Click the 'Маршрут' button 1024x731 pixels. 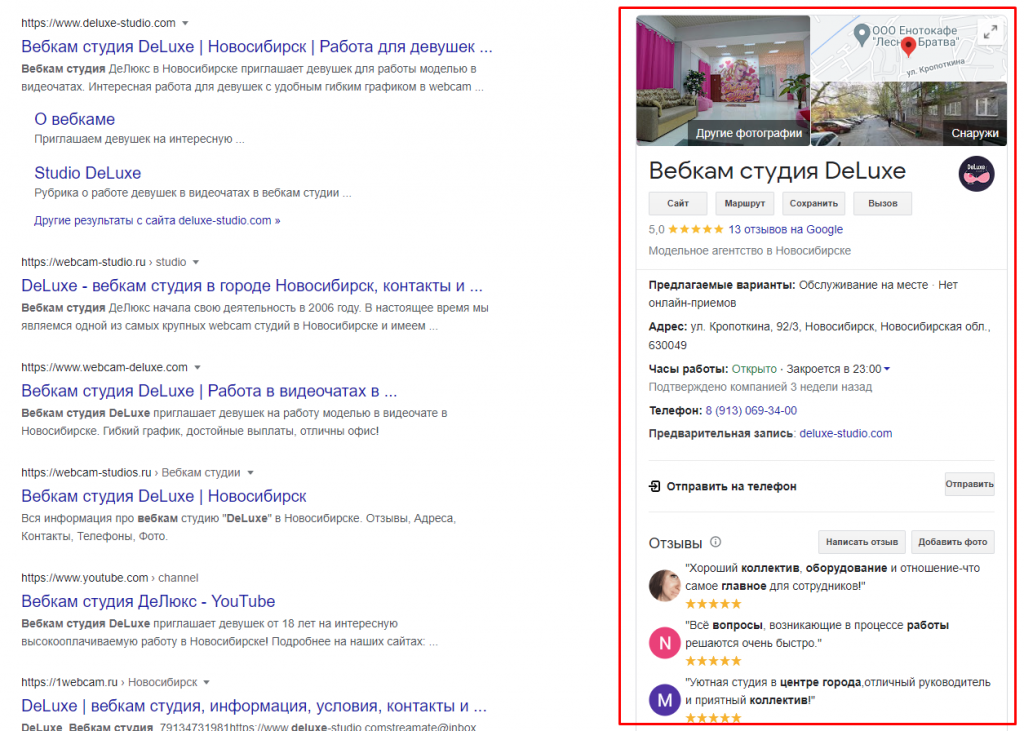744,203
